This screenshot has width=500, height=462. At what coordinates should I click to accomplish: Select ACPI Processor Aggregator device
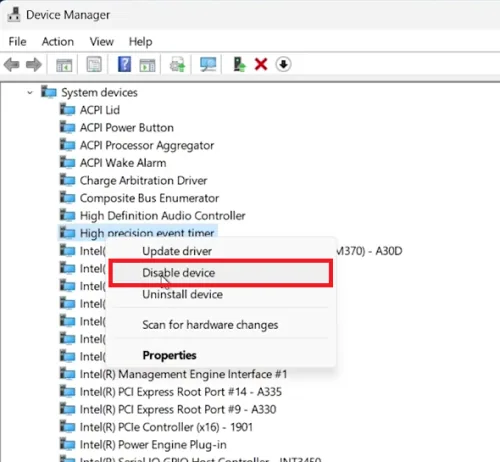click(147, 145)
